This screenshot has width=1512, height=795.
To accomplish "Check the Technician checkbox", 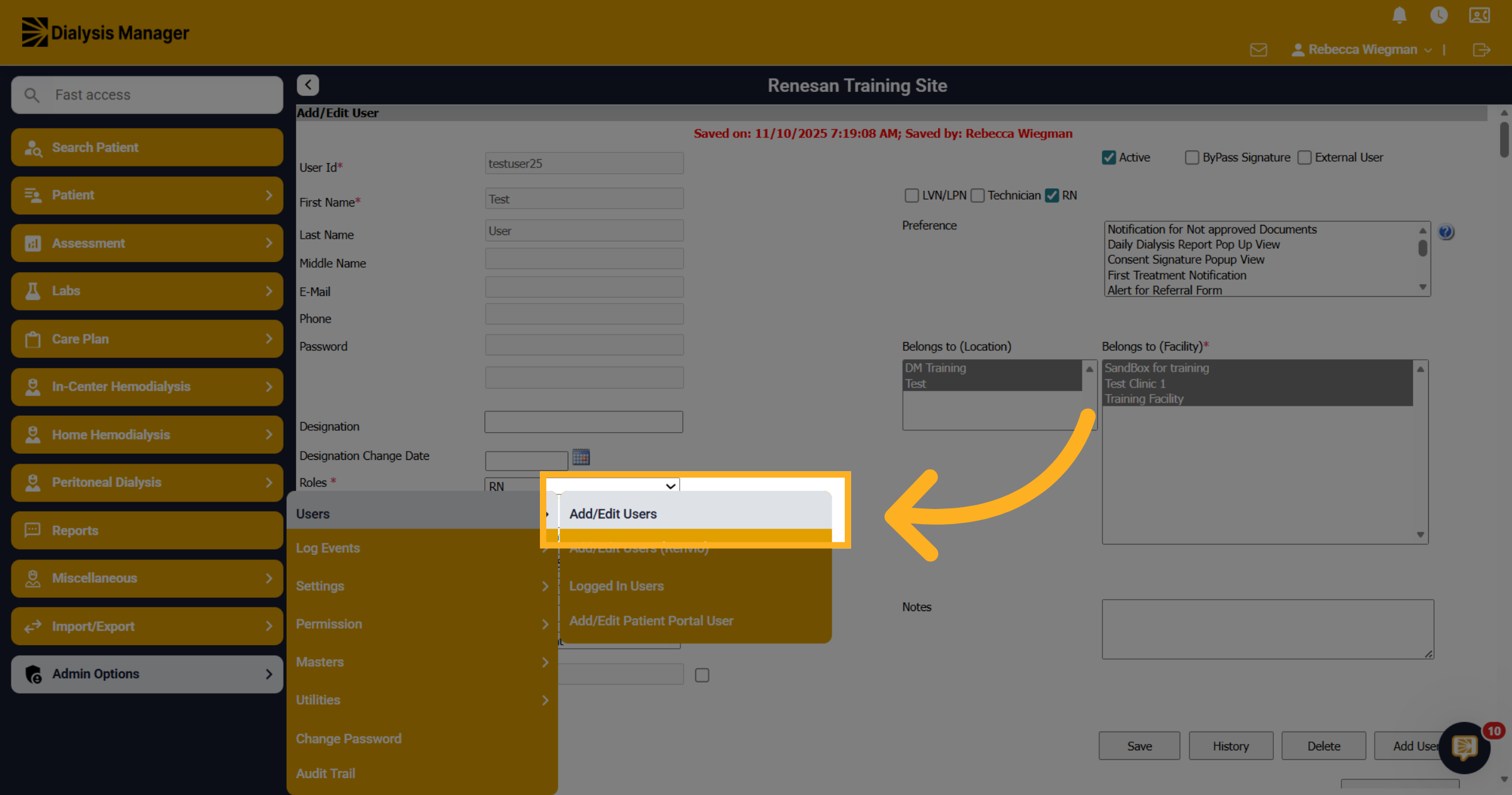I will click(x=978, y=195).
